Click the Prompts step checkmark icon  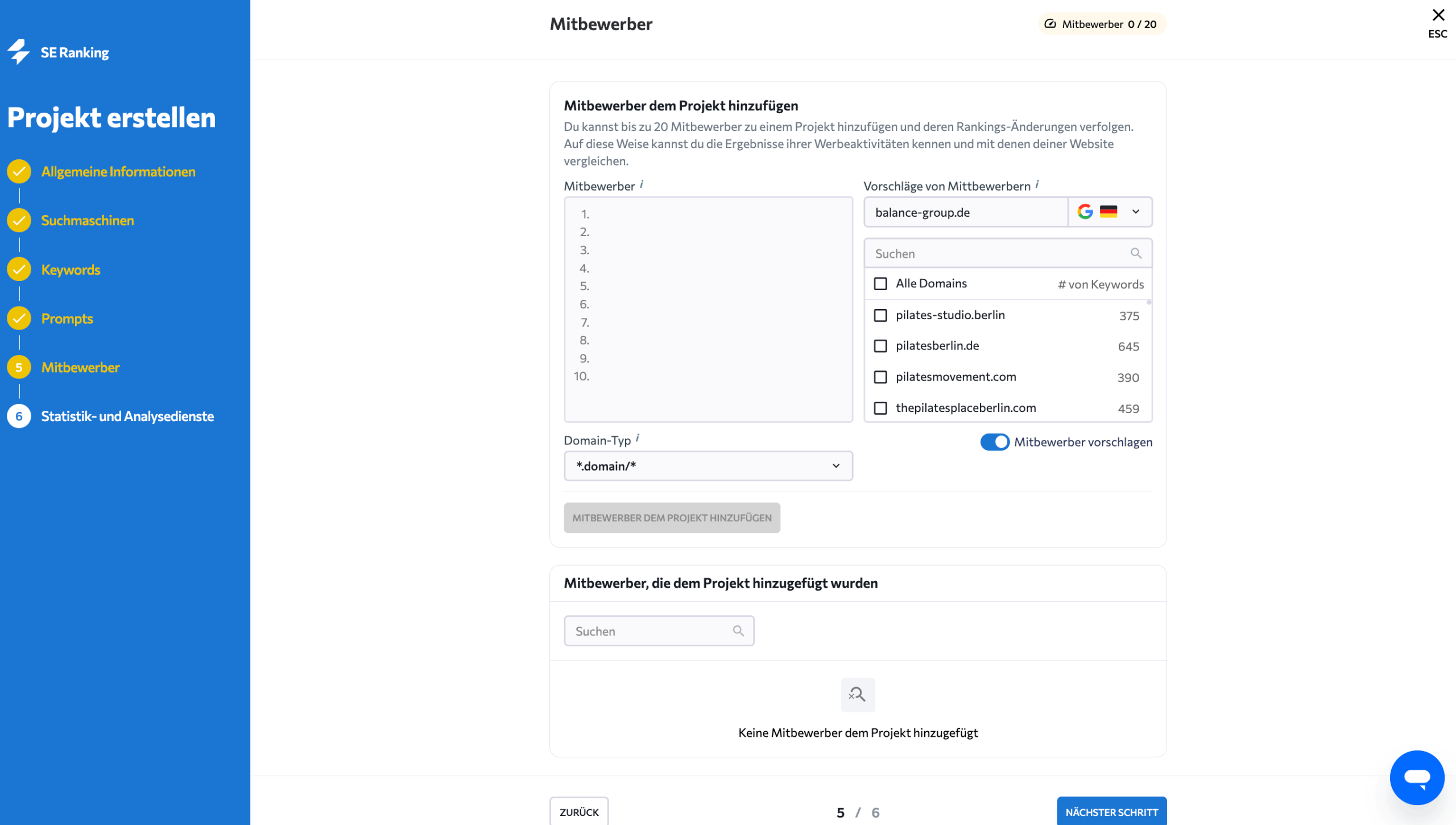point(19,319)
